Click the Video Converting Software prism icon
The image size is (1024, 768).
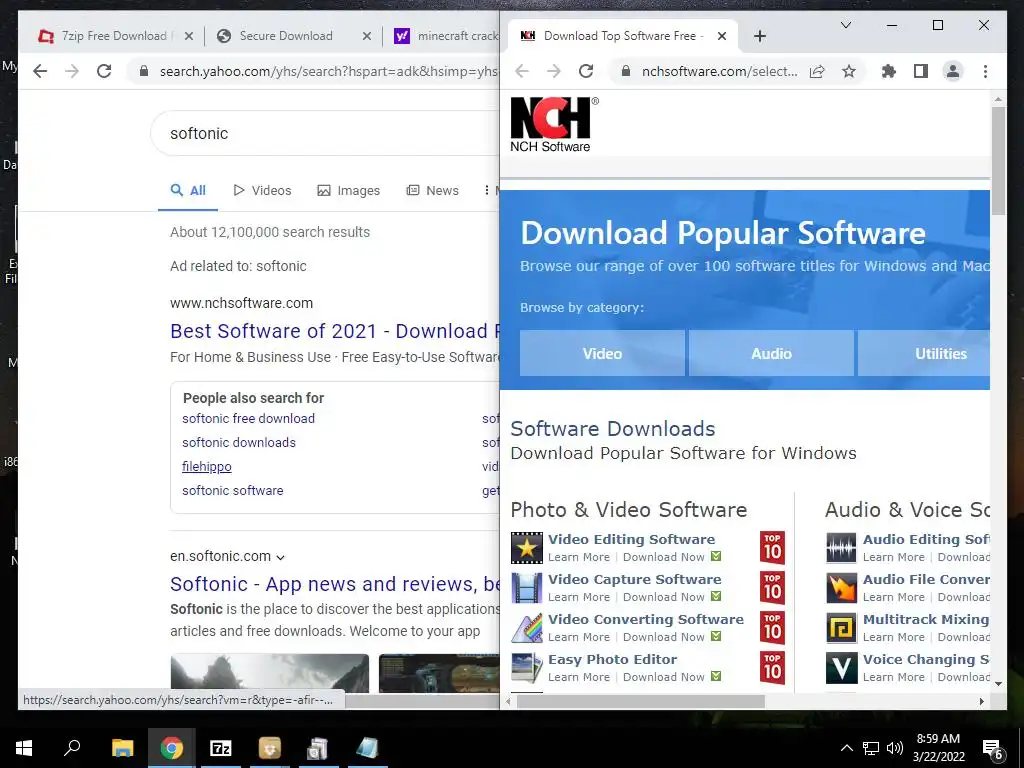click(526, 628)
